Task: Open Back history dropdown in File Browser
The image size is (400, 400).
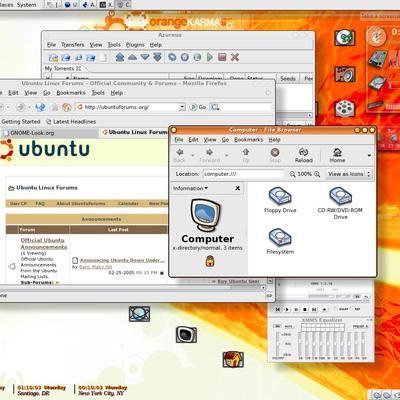Action: (x=192, y=155)
